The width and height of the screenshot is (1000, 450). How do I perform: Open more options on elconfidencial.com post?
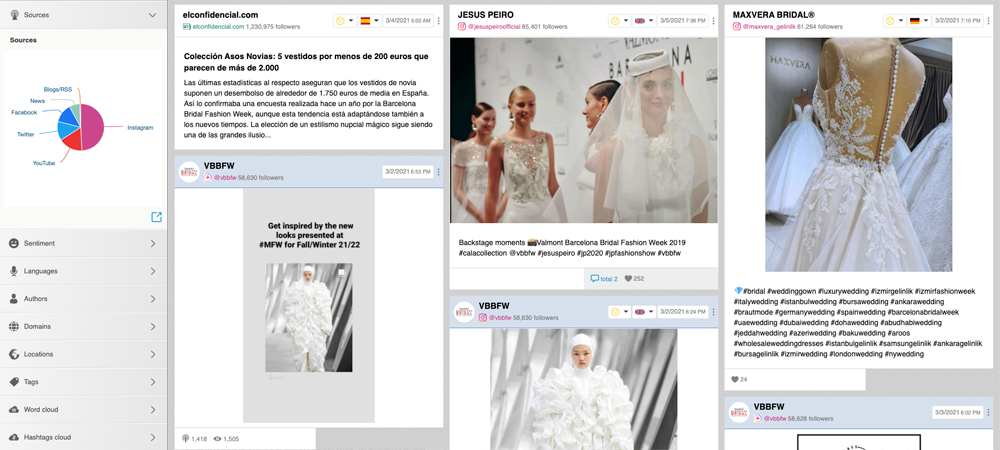pos(438,20)
